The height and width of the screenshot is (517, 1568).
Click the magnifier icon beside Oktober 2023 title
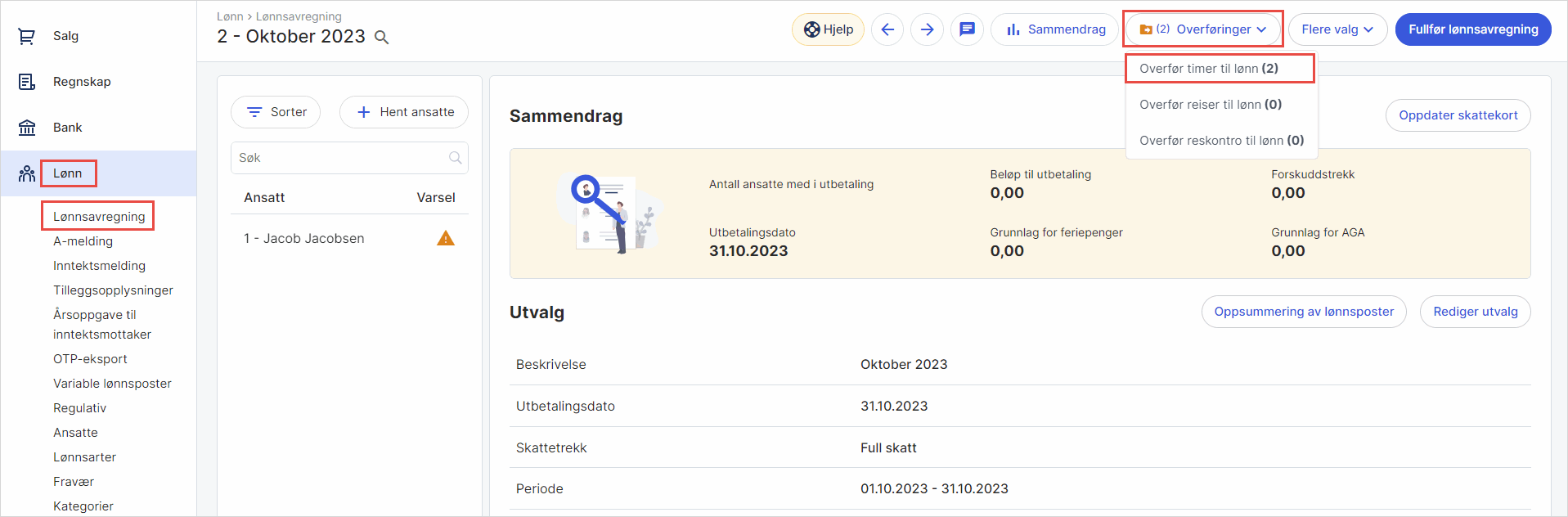(381, 38)
